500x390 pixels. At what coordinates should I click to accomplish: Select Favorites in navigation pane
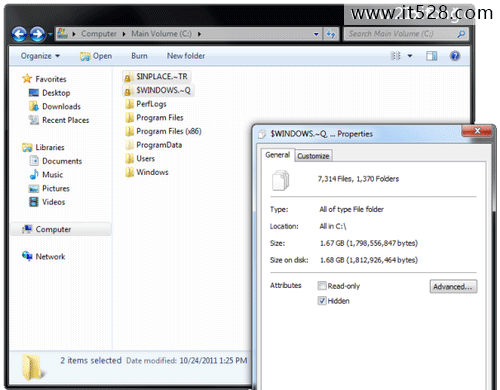tap(51, 79)
